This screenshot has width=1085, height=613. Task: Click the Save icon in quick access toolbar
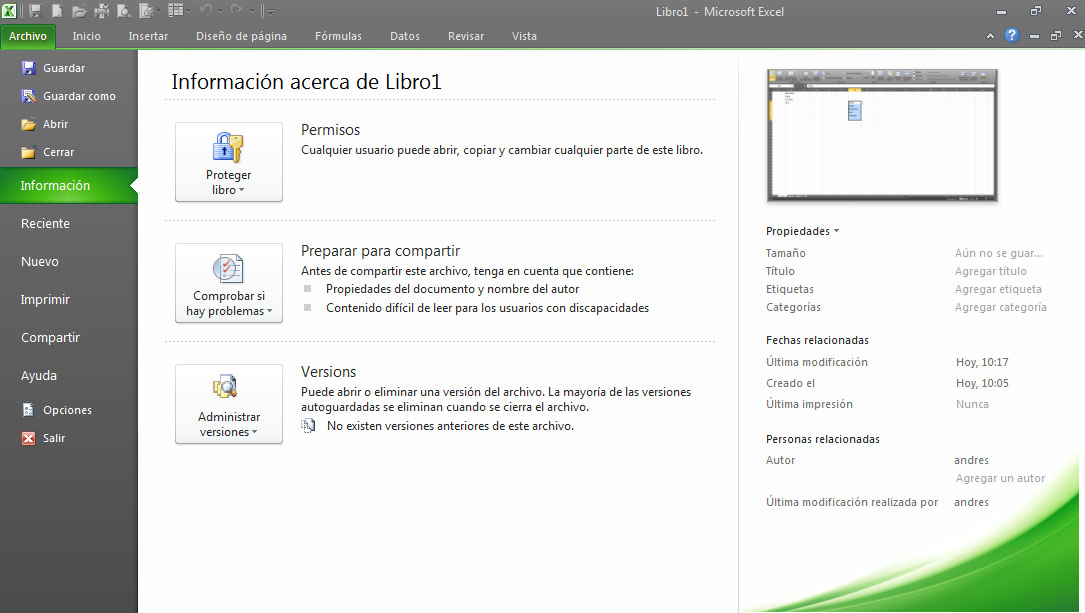pyautogui.click(x=36, y=11)
